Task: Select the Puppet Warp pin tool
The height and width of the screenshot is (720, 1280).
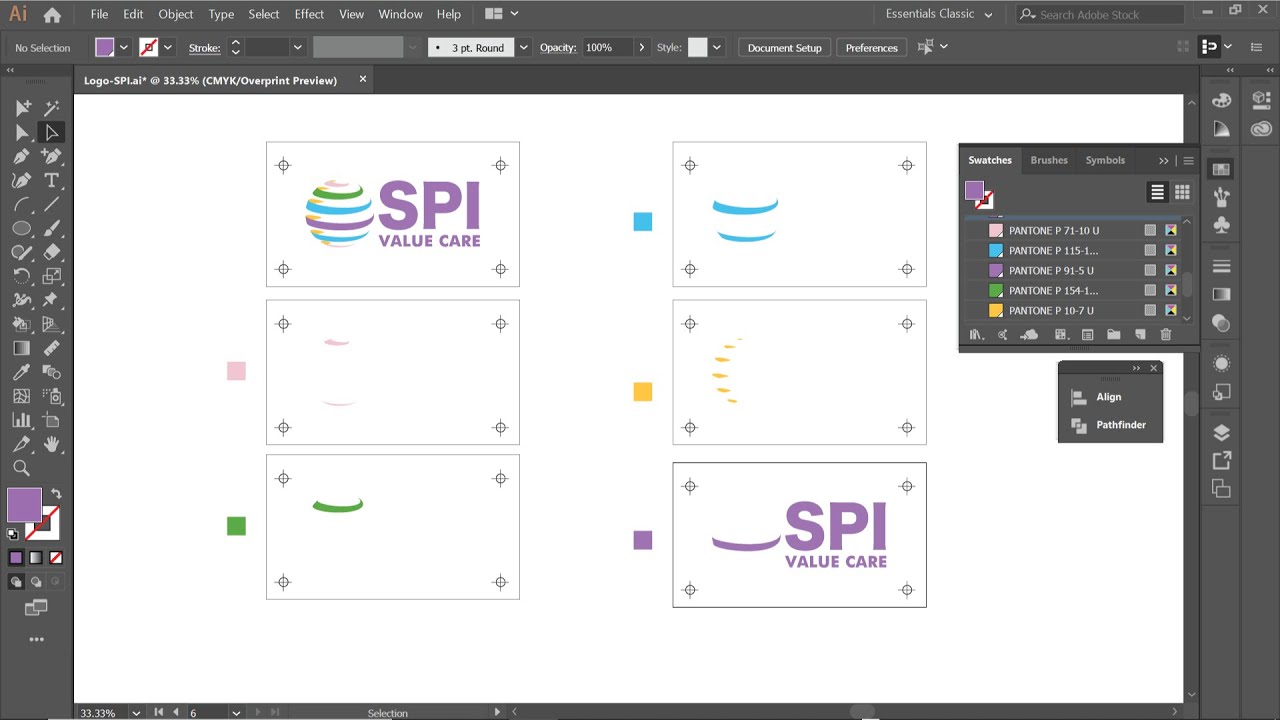Action: point(51,300)
